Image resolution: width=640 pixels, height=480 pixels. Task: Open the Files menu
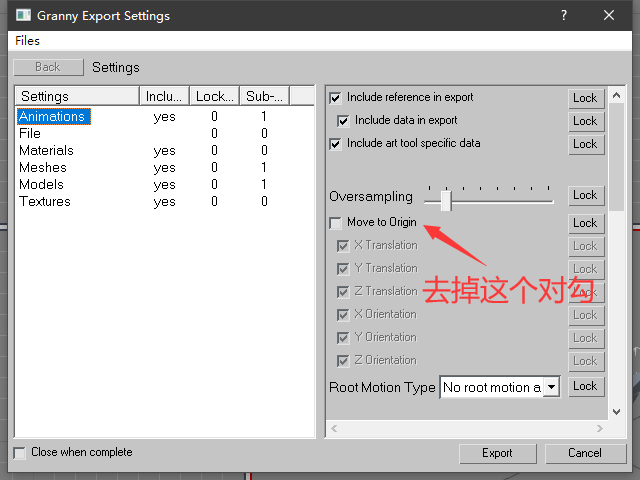click(28, 41)
